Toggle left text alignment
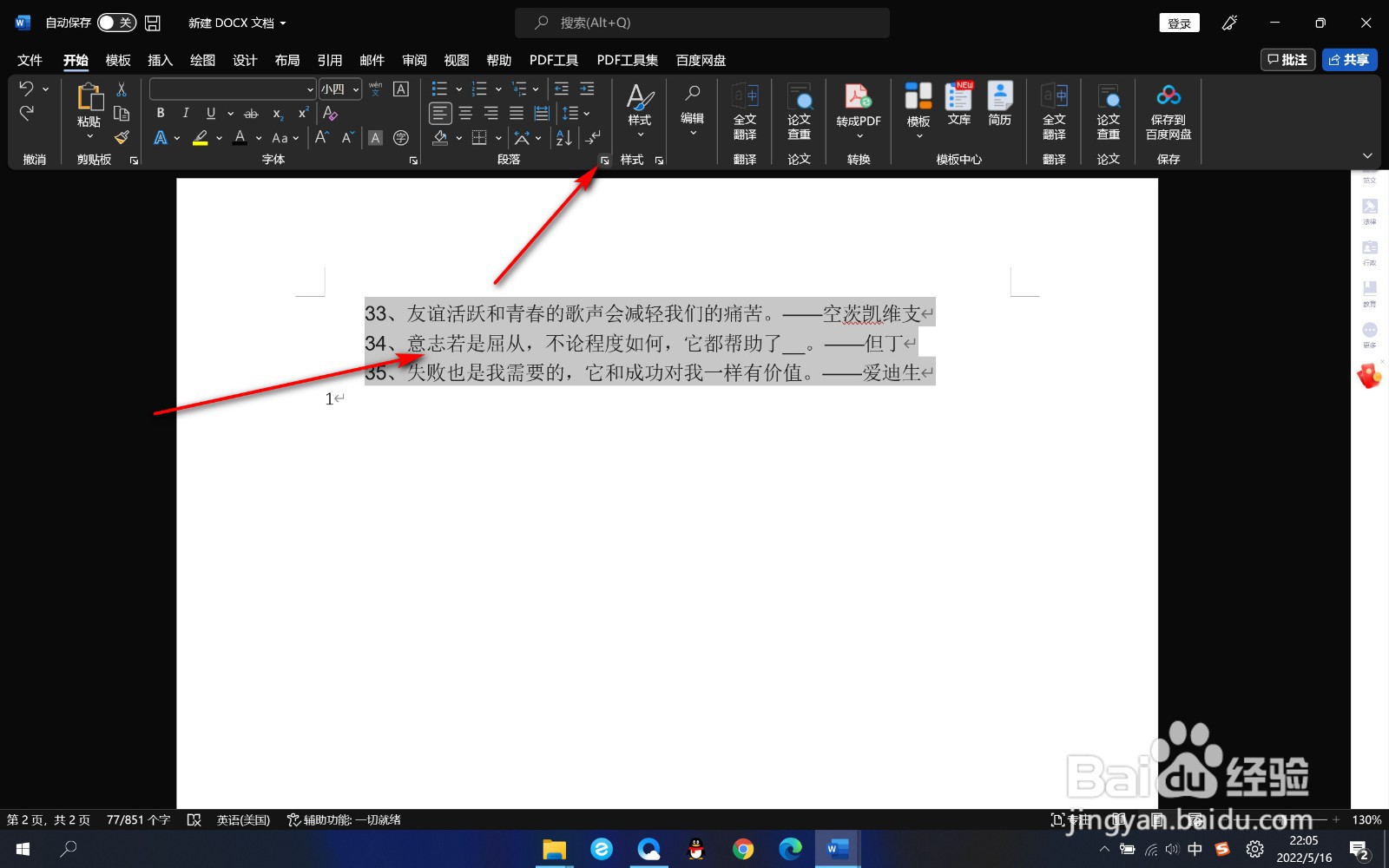The image size is (1389, 868). pyautogui.click(x=440, y=113)
